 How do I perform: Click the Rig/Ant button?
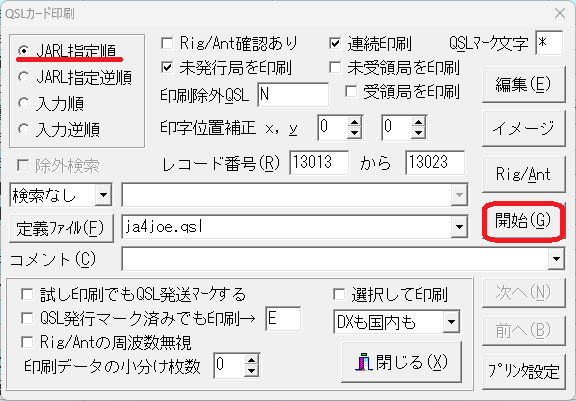click(523, 174)
